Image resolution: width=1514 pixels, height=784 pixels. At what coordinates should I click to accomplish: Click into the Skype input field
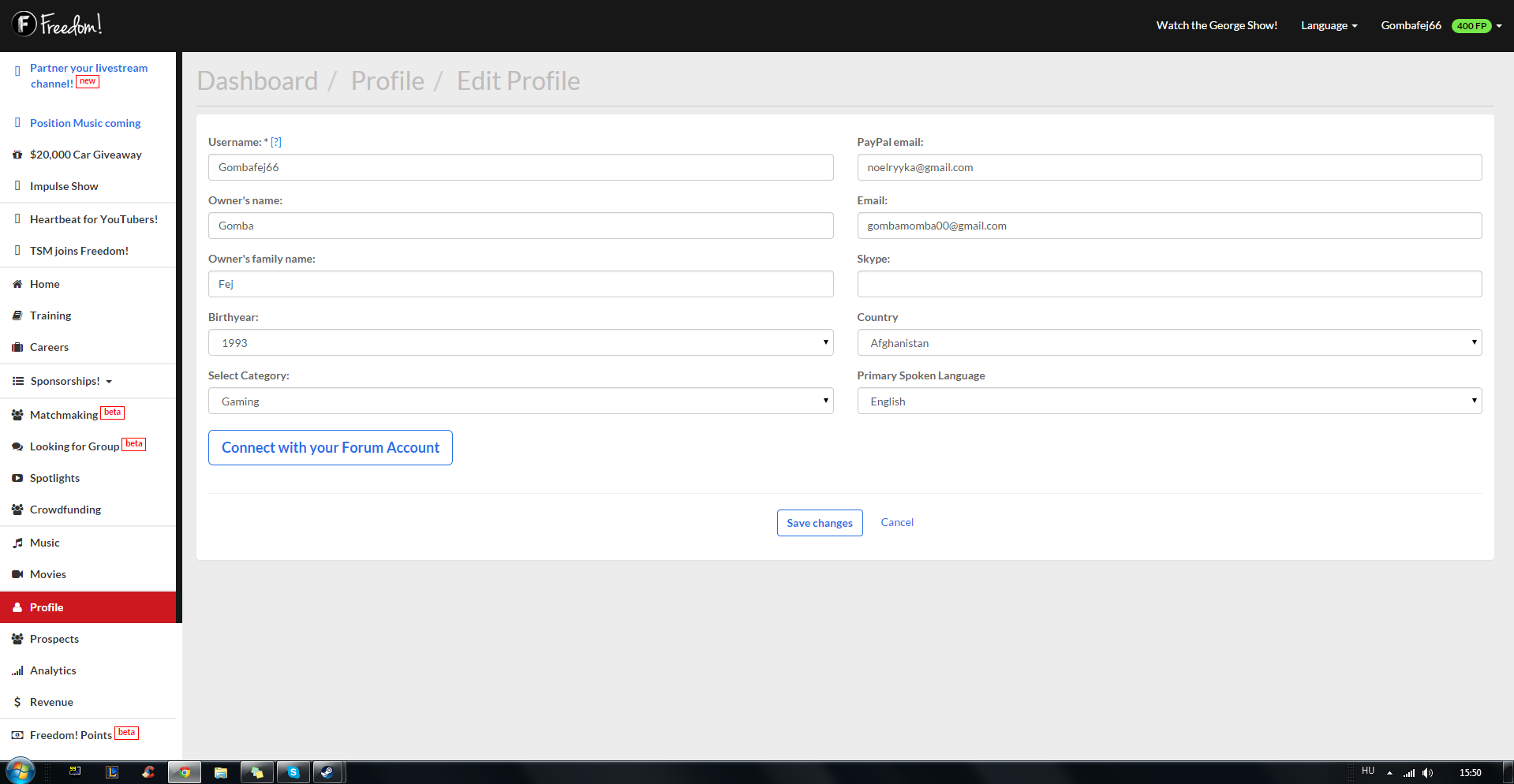pos(1169,284)
